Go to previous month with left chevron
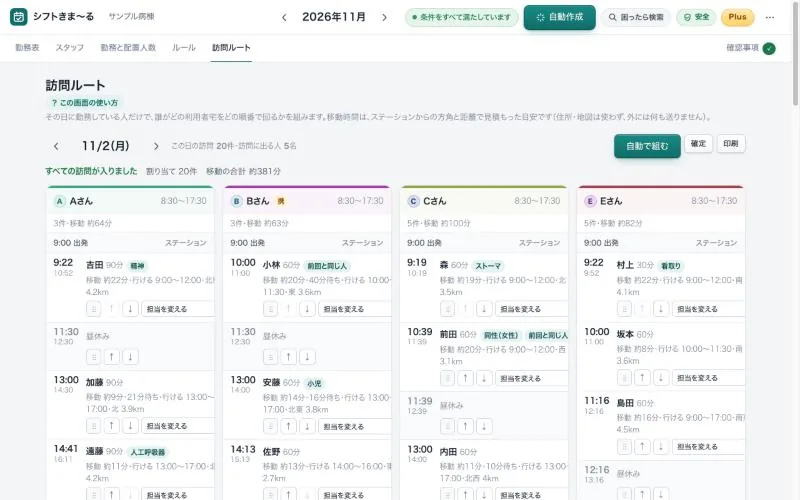 click(x=284, y=17)
